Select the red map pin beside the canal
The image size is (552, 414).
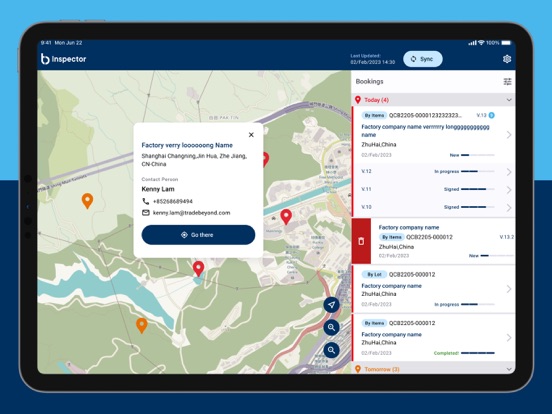286,216
